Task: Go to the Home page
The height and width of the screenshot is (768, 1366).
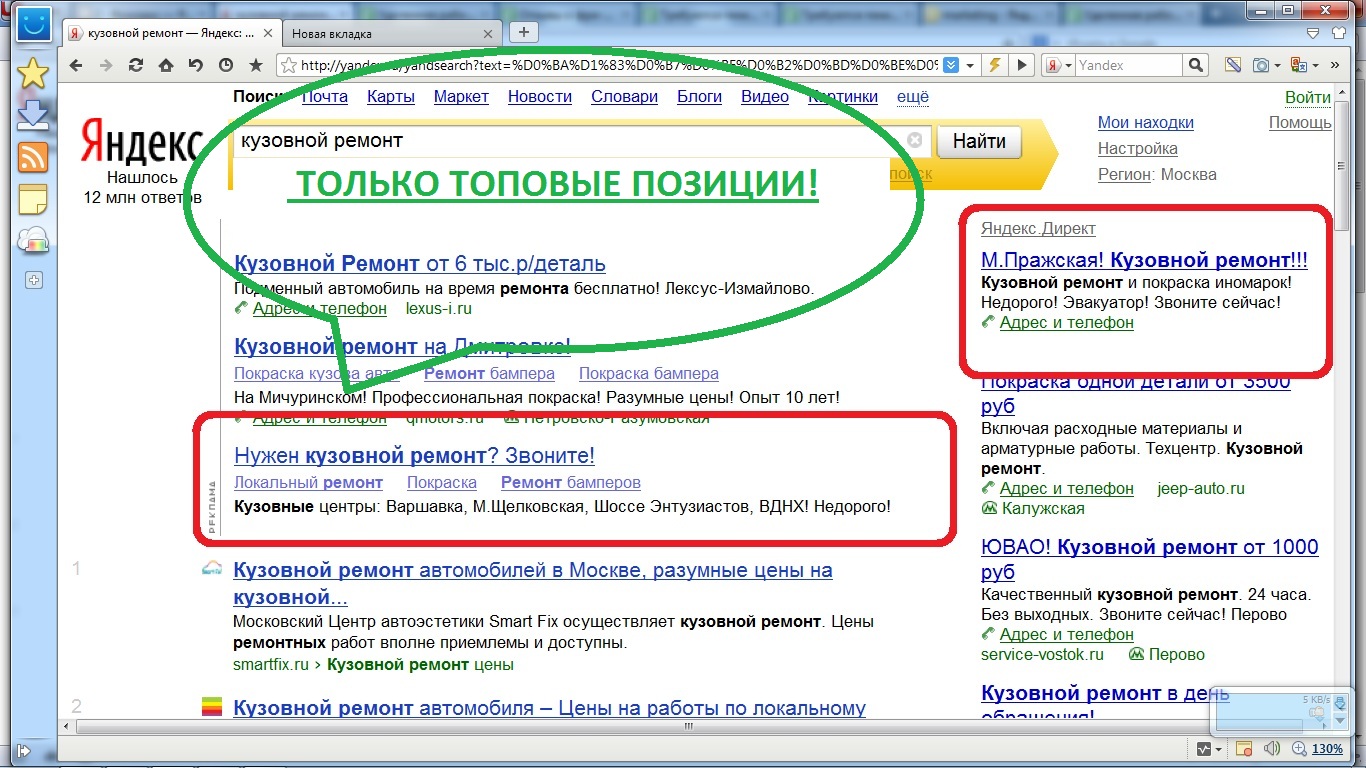Action: (166, 65)
